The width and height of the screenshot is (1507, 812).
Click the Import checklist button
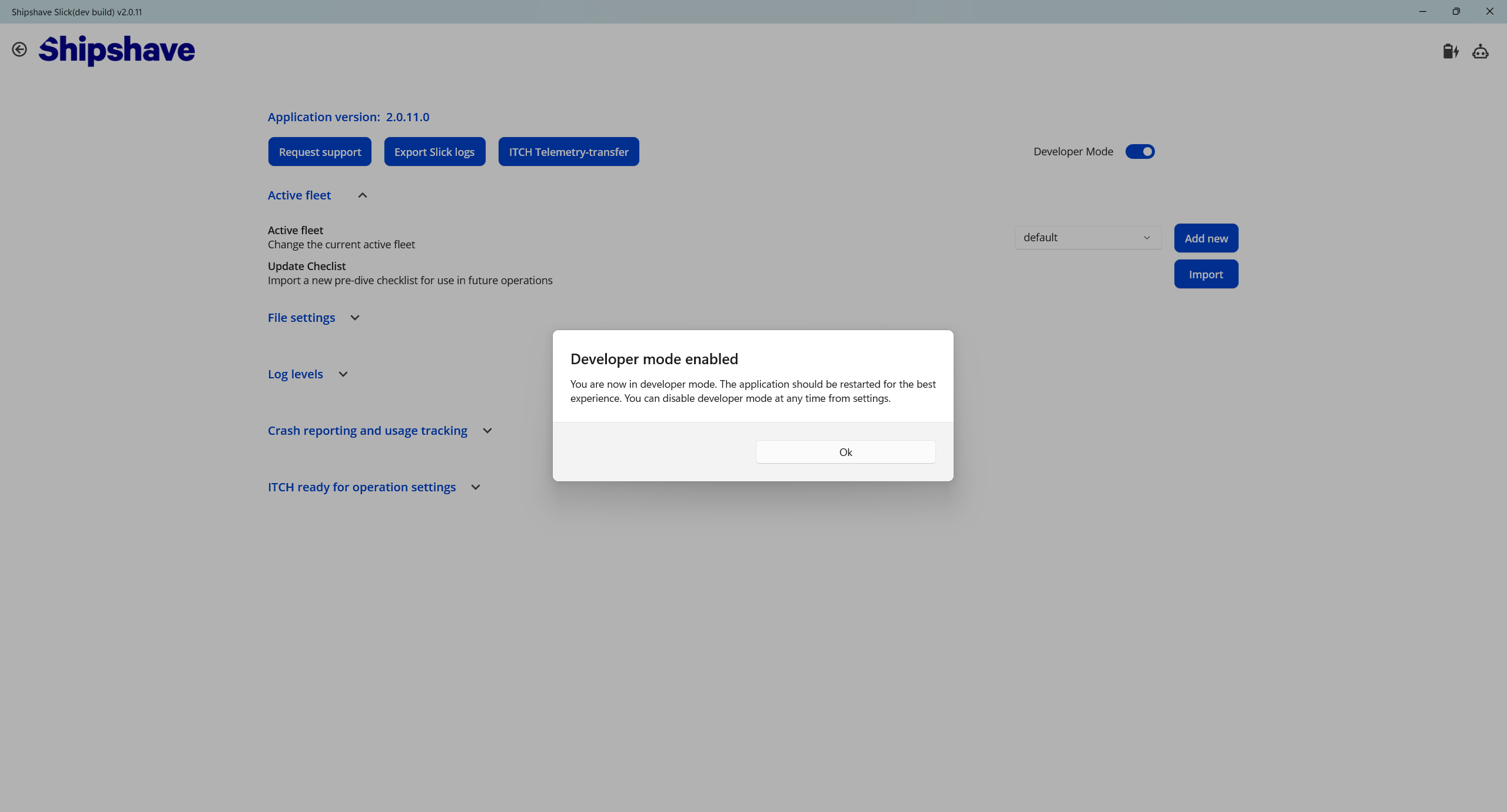click(1206, 274)
